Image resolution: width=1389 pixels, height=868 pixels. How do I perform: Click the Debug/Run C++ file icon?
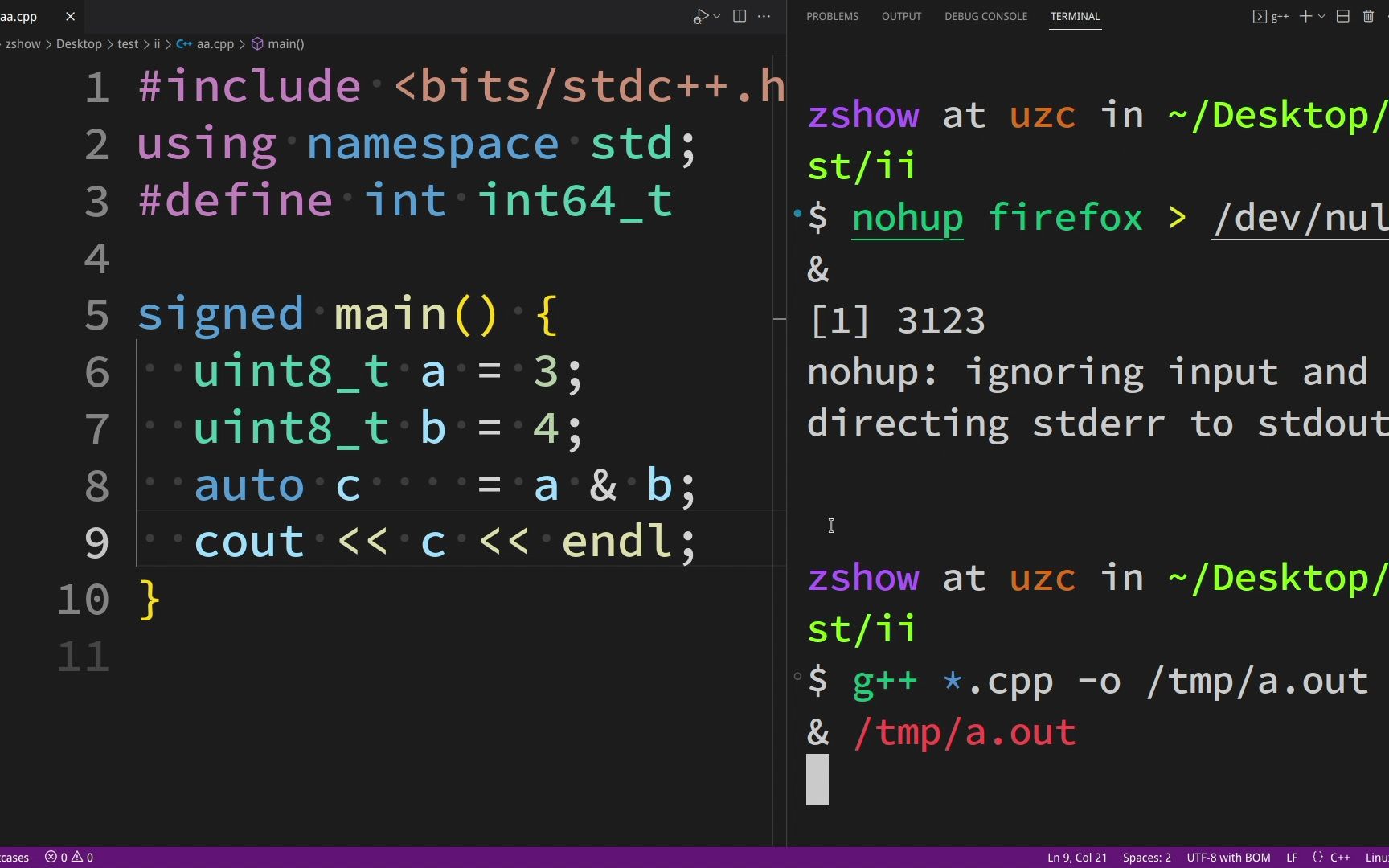(x=700, y=16)
